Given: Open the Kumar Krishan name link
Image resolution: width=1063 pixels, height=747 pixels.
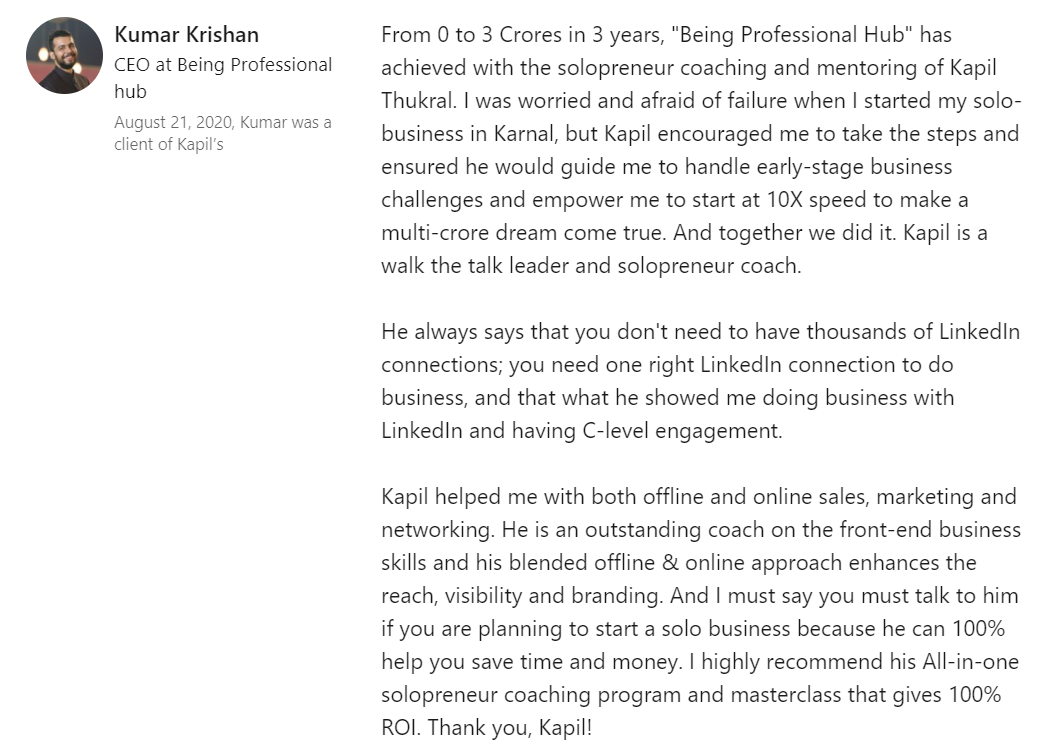Looking at the screenshot, I should (x=187, y=34).
